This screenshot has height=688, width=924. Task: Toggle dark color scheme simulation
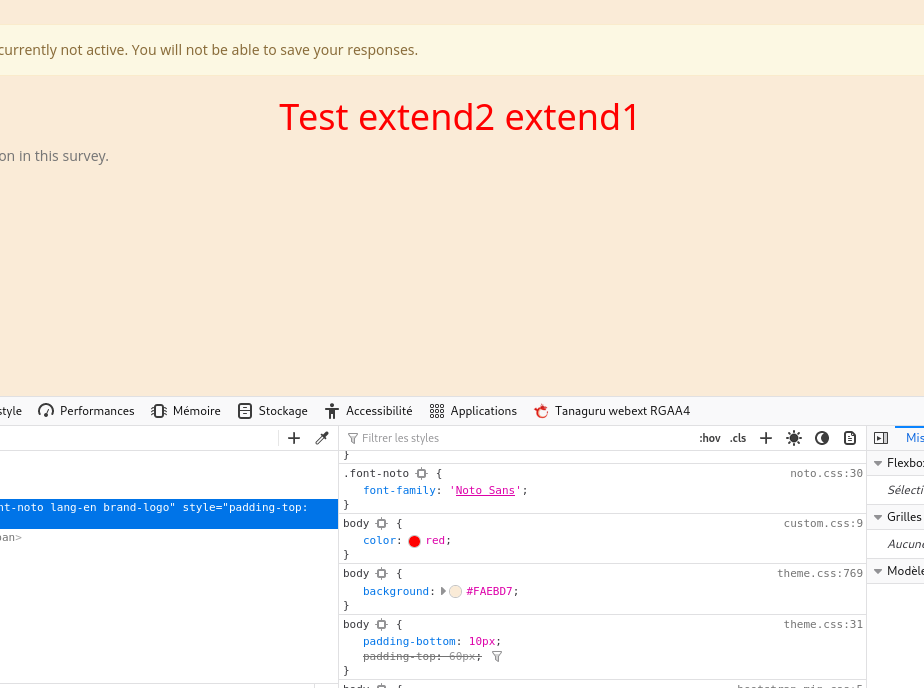tap(822, 438)
